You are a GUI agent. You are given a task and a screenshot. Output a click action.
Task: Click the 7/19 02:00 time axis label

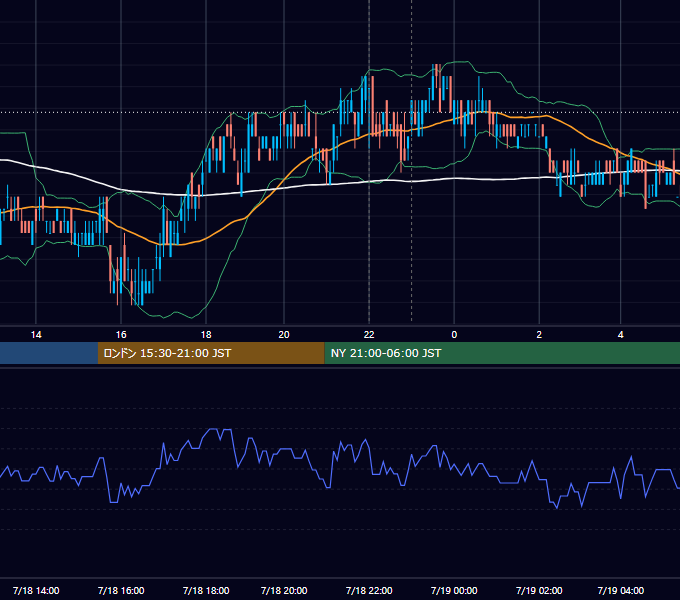coord(539,590)
